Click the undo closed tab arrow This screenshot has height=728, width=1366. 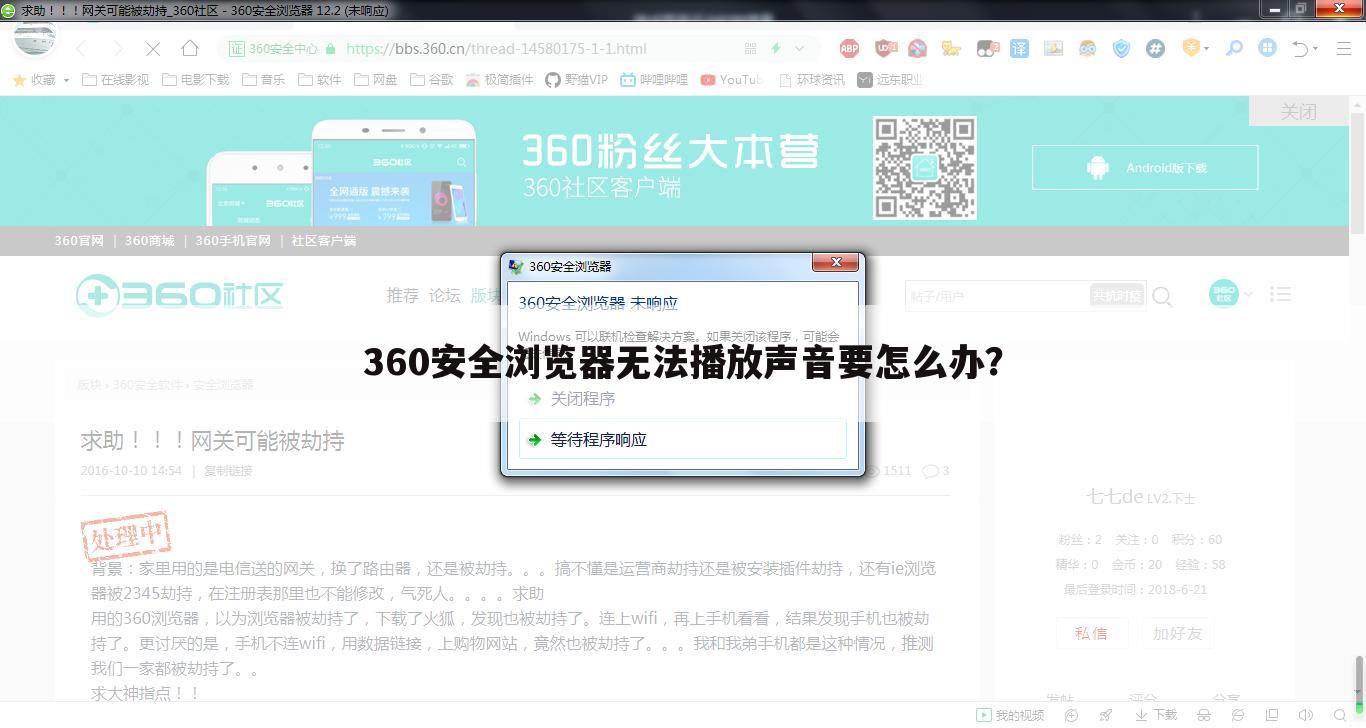(1299, 48)
